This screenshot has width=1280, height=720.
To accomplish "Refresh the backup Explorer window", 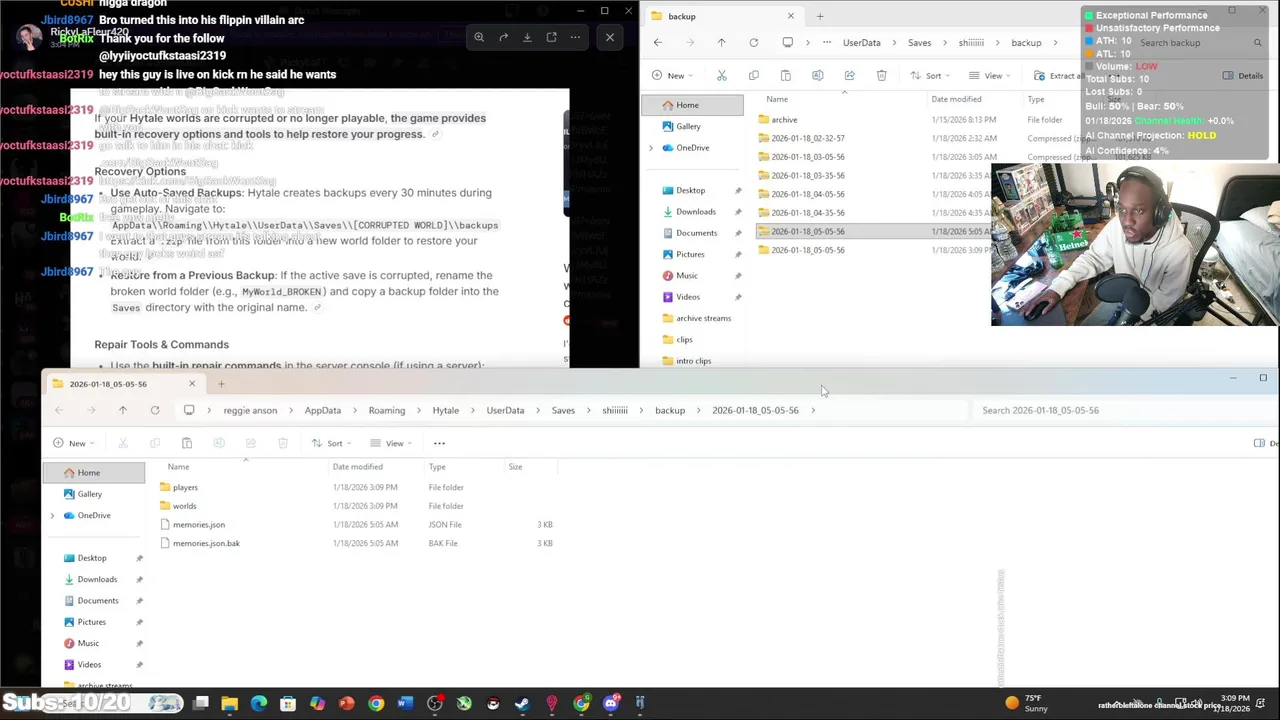I will (753, 43).
